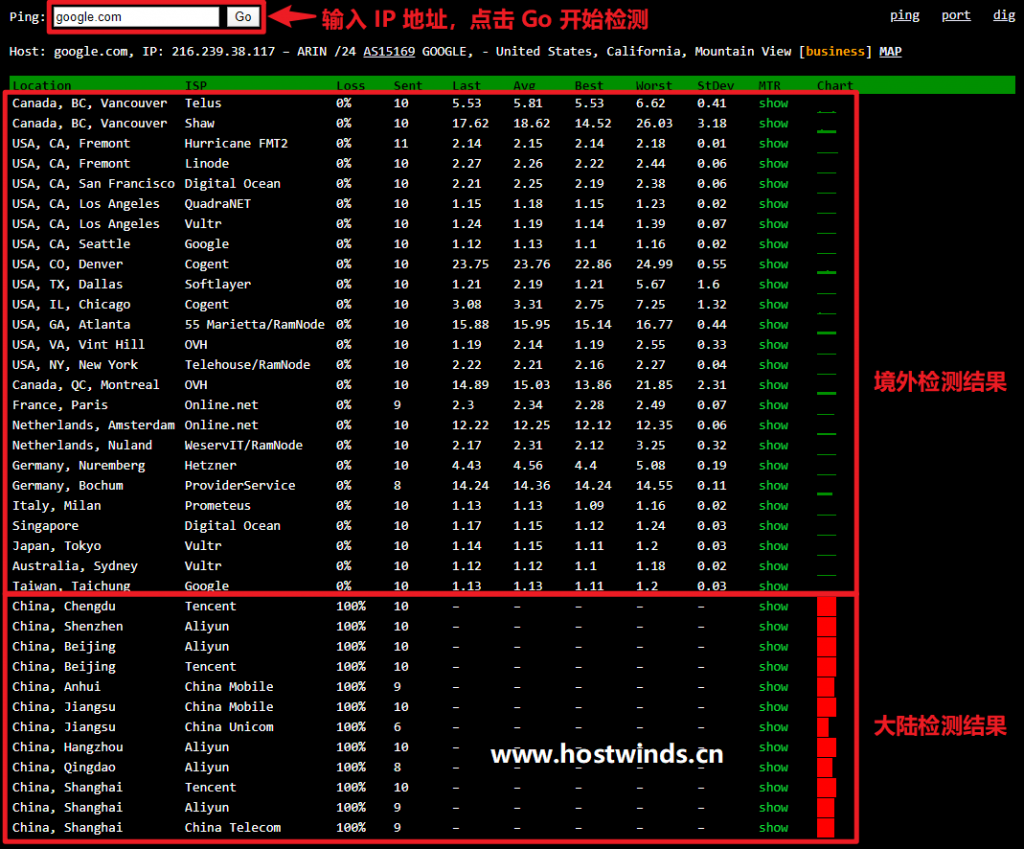
Task: Show MTR for France Paris row
Action: [x=773, y=405]
